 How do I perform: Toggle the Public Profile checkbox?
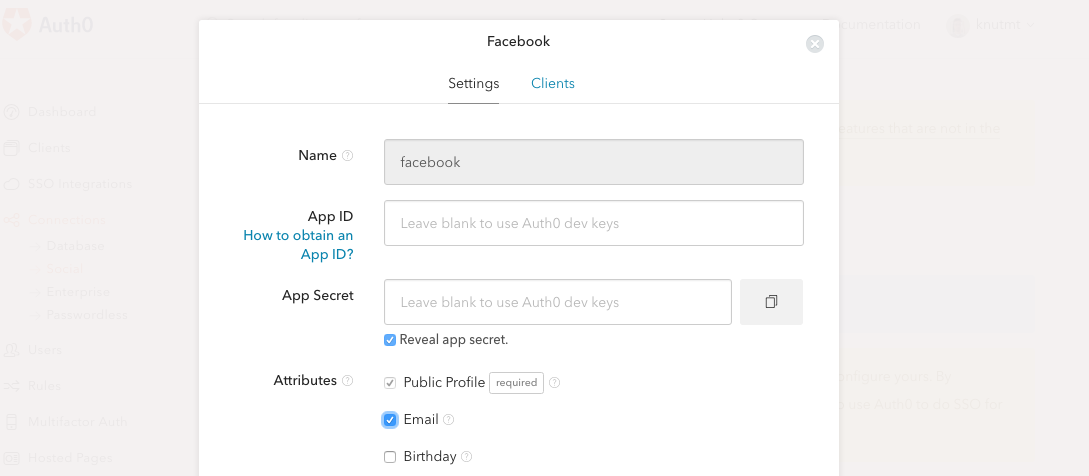tap(390, 383)
